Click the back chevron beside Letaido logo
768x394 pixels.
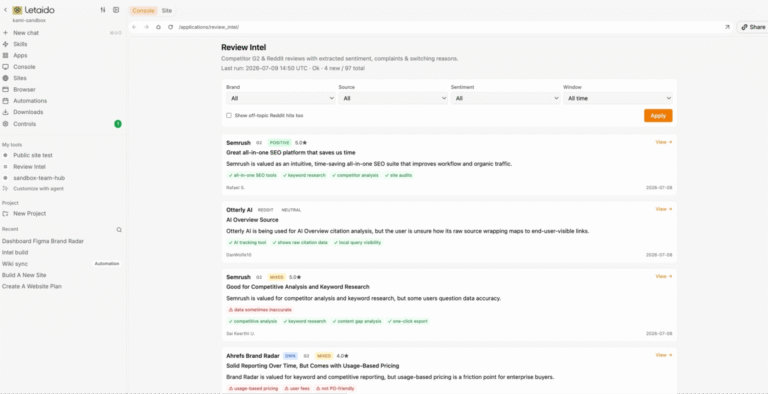[x=5, y=10]
